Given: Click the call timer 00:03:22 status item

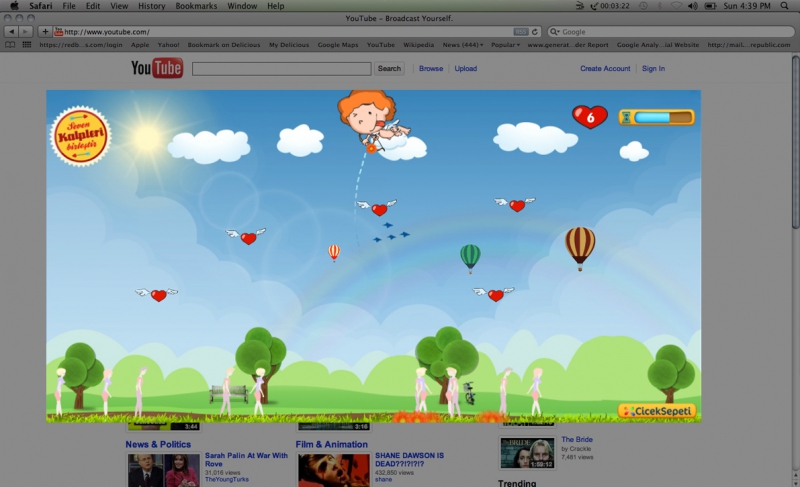Looking at the screenshot, I should pyautogui.click(x=610, y=6).
